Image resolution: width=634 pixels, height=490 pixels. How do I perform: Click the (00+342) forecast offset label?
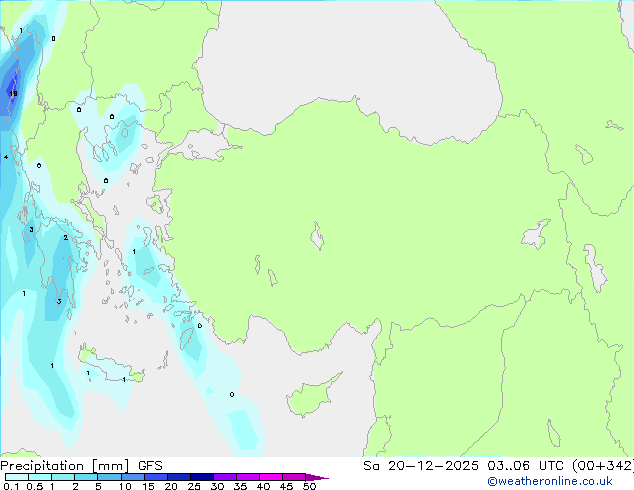pos(598,465)
